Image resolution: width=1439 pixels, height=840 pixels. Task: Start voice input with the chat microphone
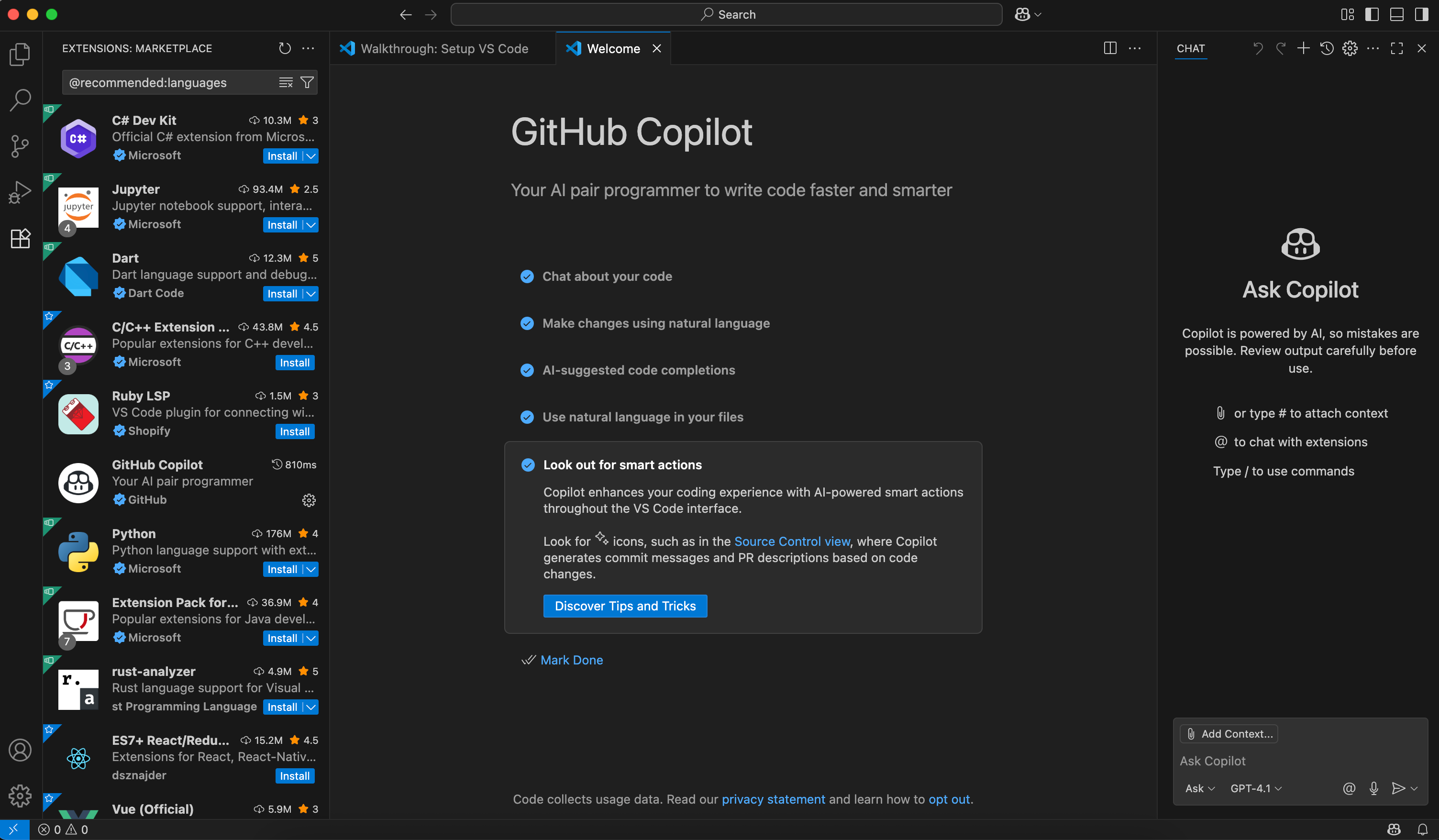[x=1374, y=788]
